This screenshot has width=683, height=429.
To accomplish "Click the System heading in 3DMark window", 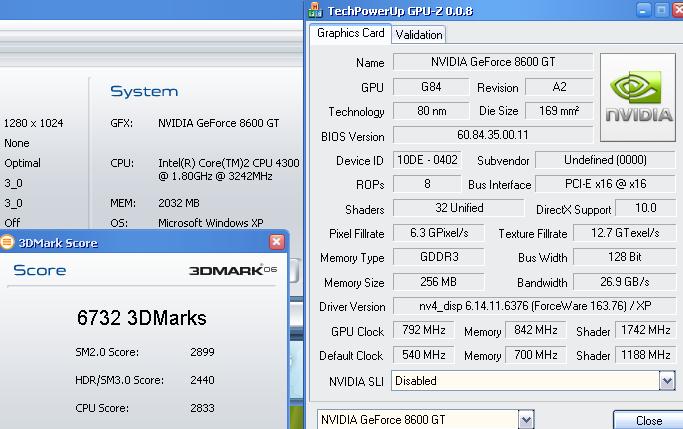I will (144, 91).
